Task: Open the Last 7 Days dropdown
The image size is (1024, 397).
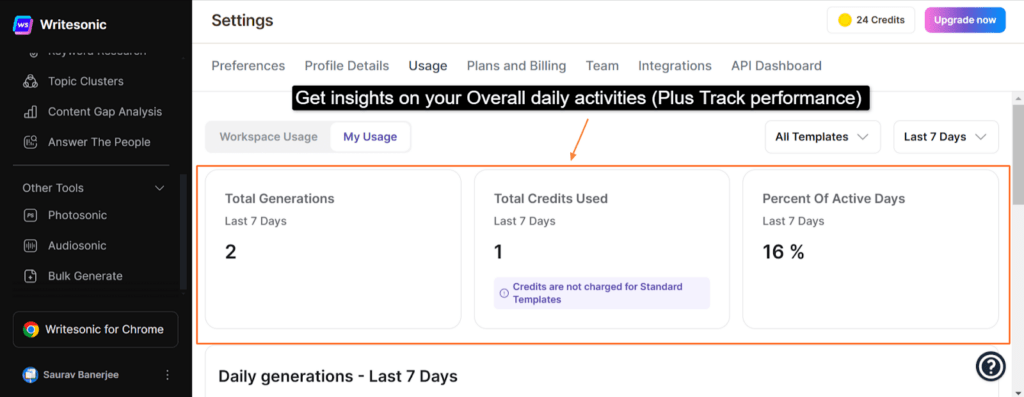Action: [x=946, y=137]
